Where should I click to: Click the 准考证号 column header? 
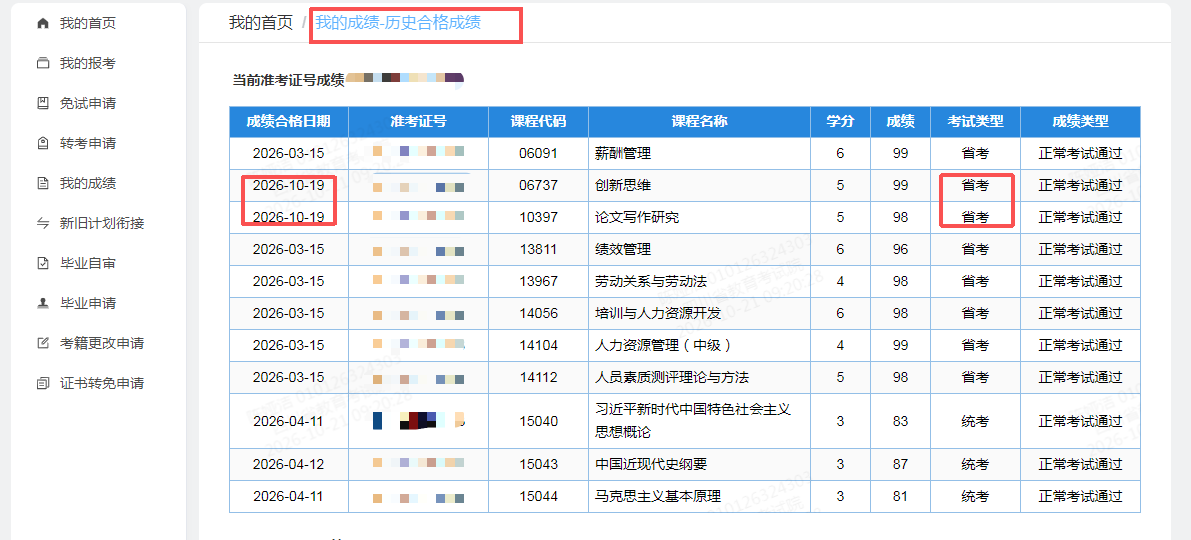pyautogui.click(x=419, y=122)
